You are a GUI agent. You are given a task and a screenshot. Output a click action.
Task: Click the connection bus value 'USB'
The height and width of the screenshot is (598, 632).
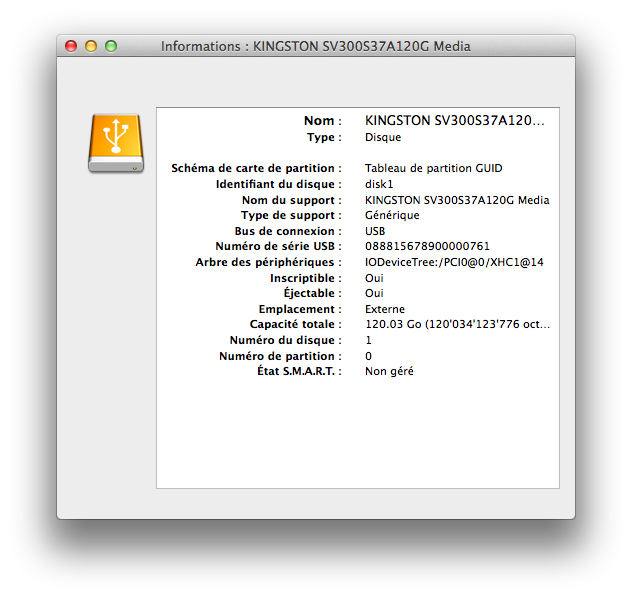click(376, 231)
